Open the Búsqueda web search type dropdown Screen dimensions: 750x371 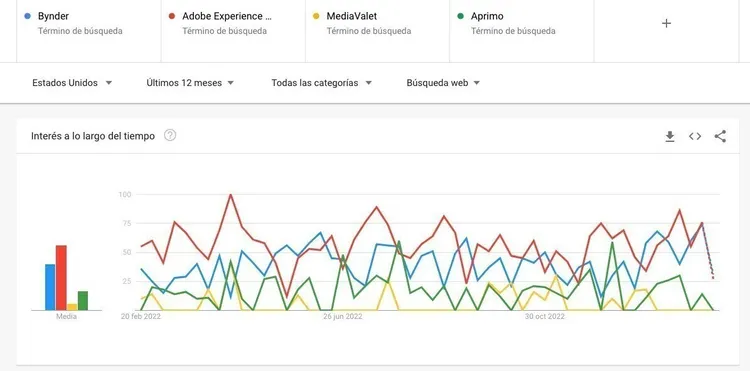(443, 83)
